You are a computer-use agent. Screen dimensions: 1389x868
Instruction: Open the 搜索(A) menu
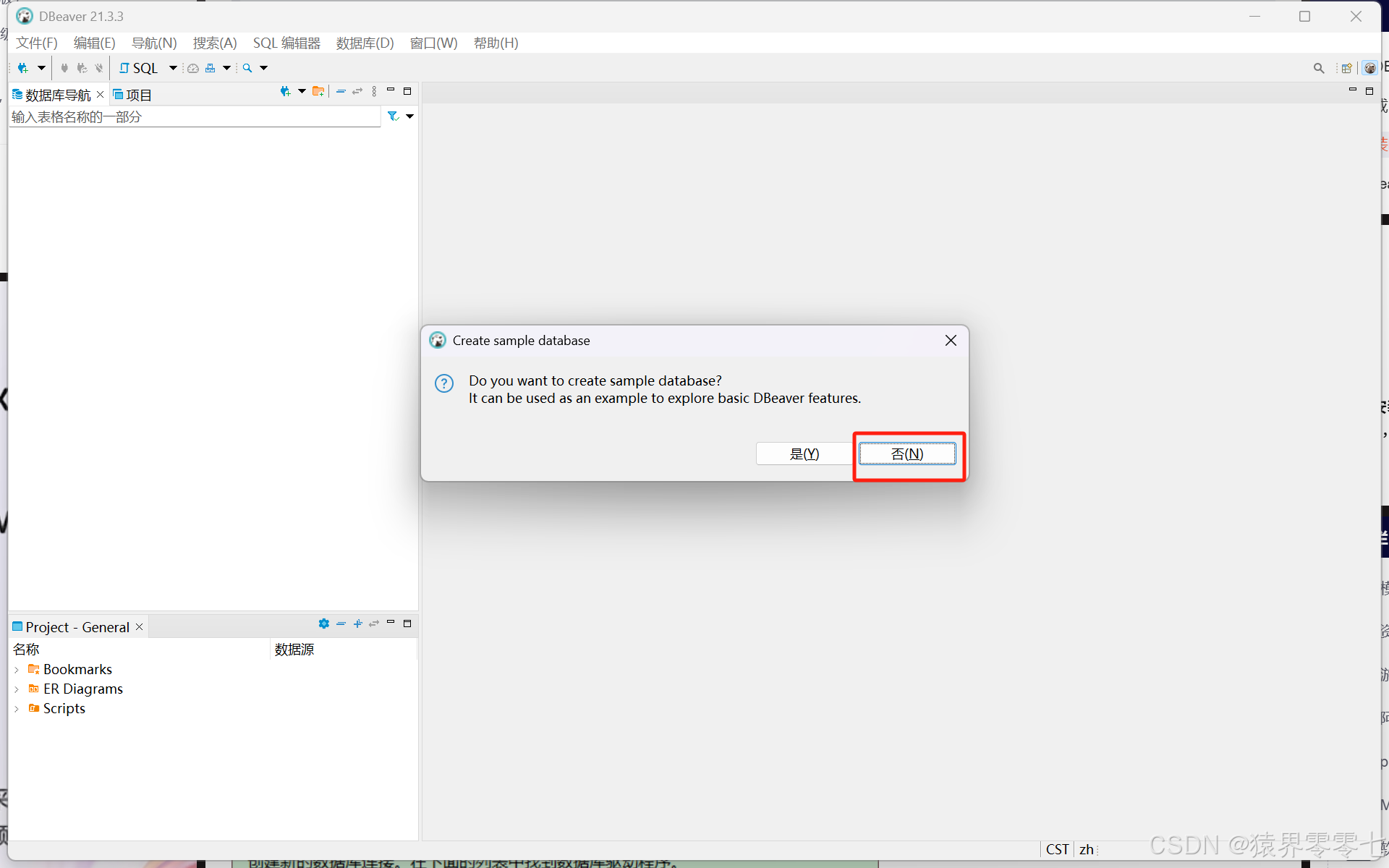215,43
